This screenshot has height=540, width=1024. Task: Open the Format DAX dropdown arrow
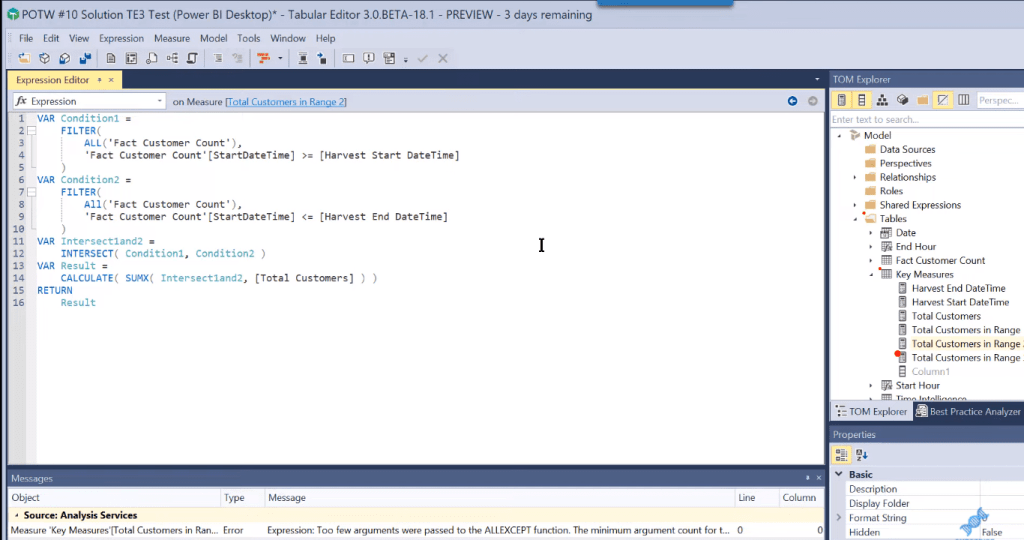[280, 59]
